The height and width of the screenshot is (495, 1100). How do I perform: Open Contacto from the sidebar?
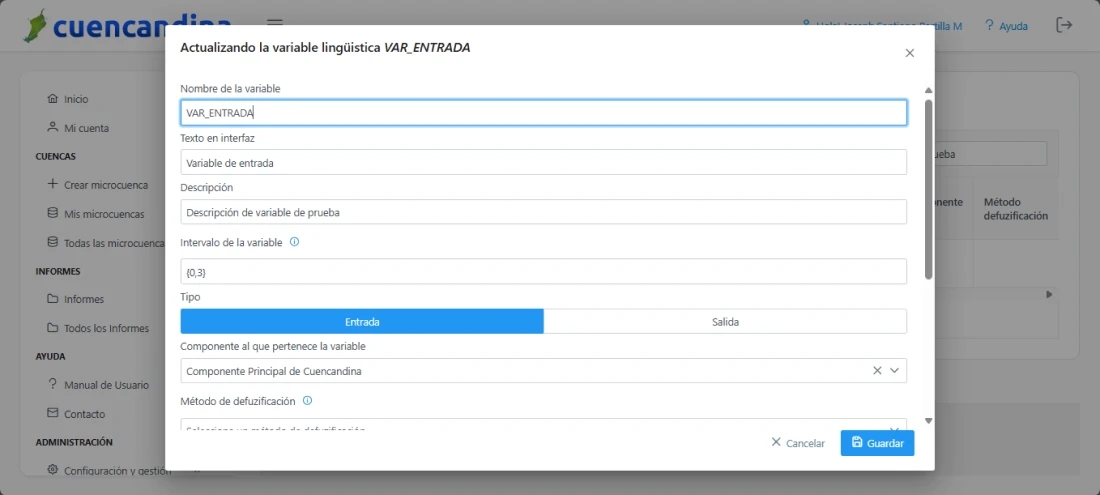(84, 414)
